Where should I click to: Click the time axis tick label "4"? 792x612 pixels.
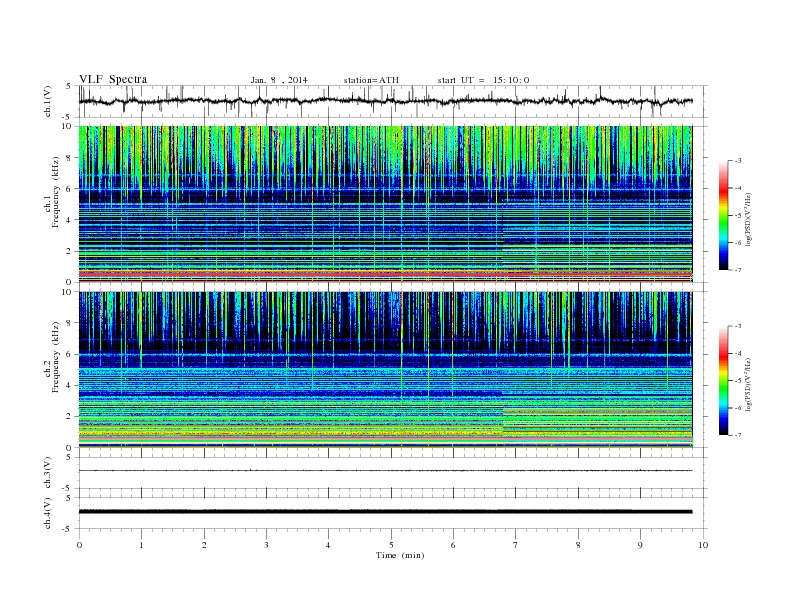[328, 545]
